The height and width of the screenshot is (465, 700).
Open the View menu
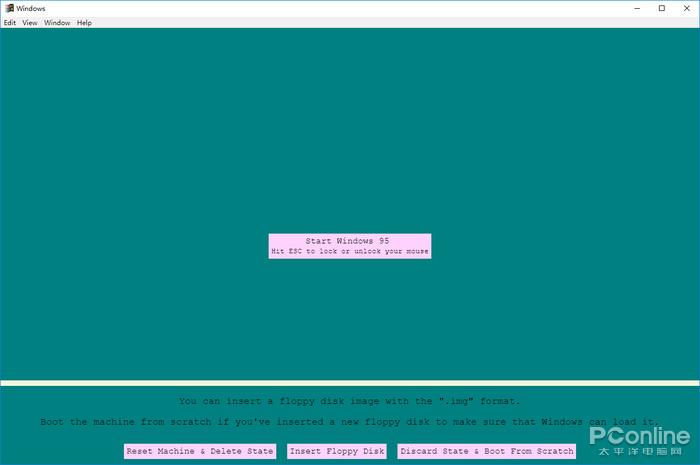point(30,23)
